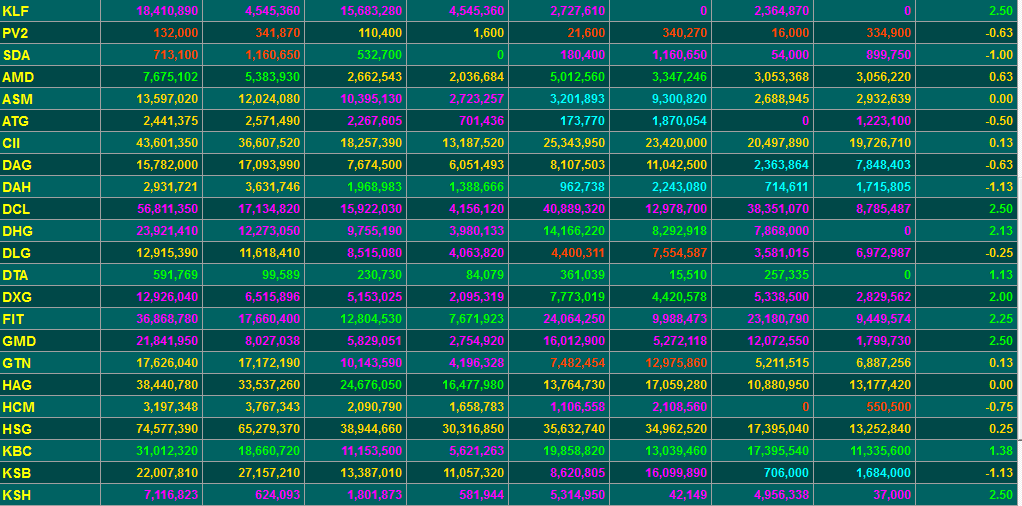The width and height of the screenshot is (1022, 506).
Task: Select the 7,675,102 cell for AMD
Action: [x=171, y=78]
